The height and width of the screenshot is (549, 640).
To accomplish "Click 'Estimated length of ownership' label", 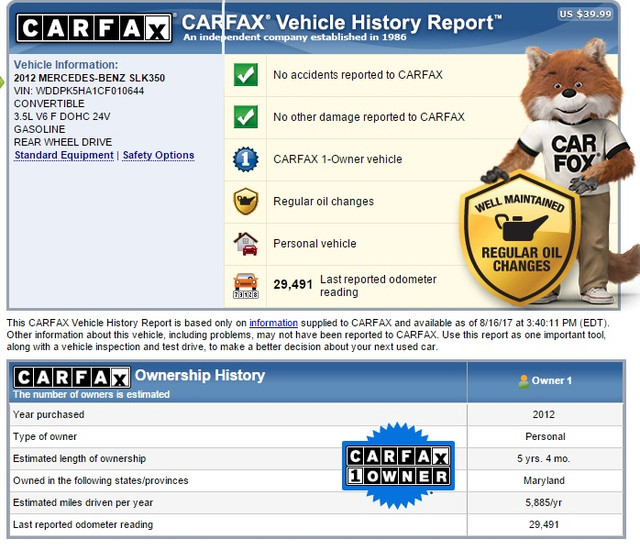I will coord(79,458).
